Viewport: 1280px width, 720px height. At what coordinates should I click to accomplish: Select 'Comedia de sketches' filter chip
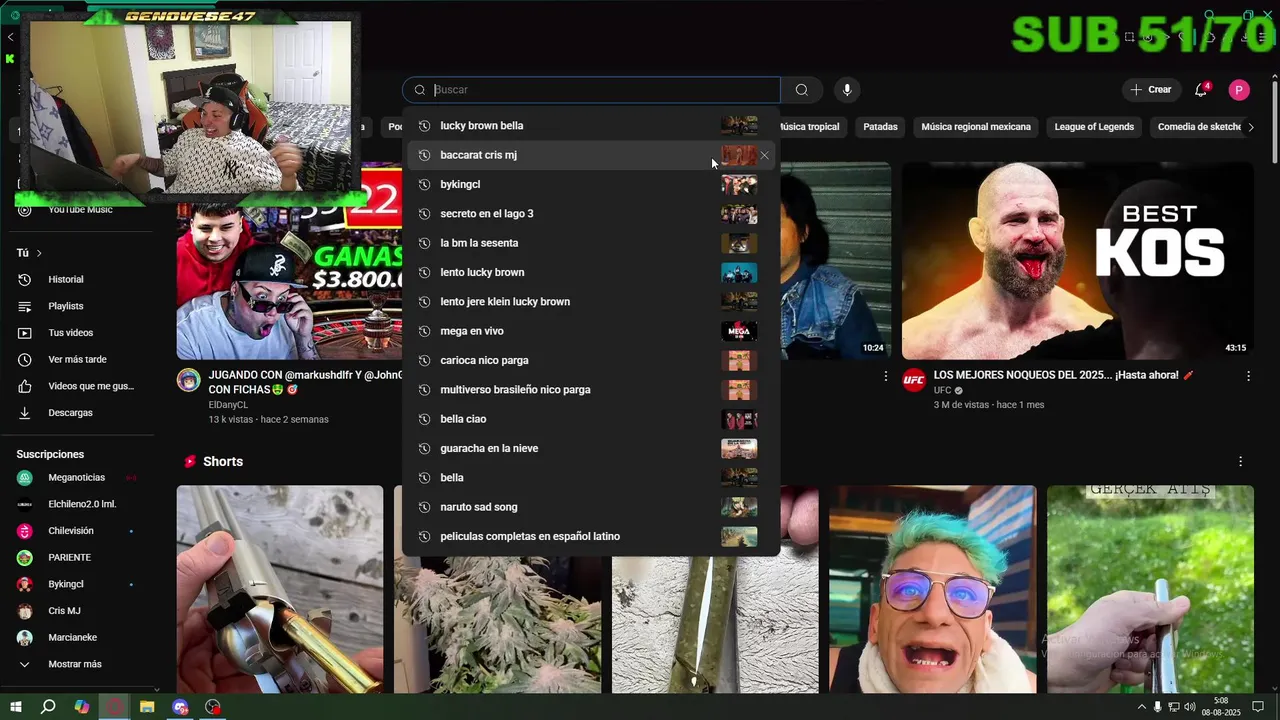tap(1198, 127)
